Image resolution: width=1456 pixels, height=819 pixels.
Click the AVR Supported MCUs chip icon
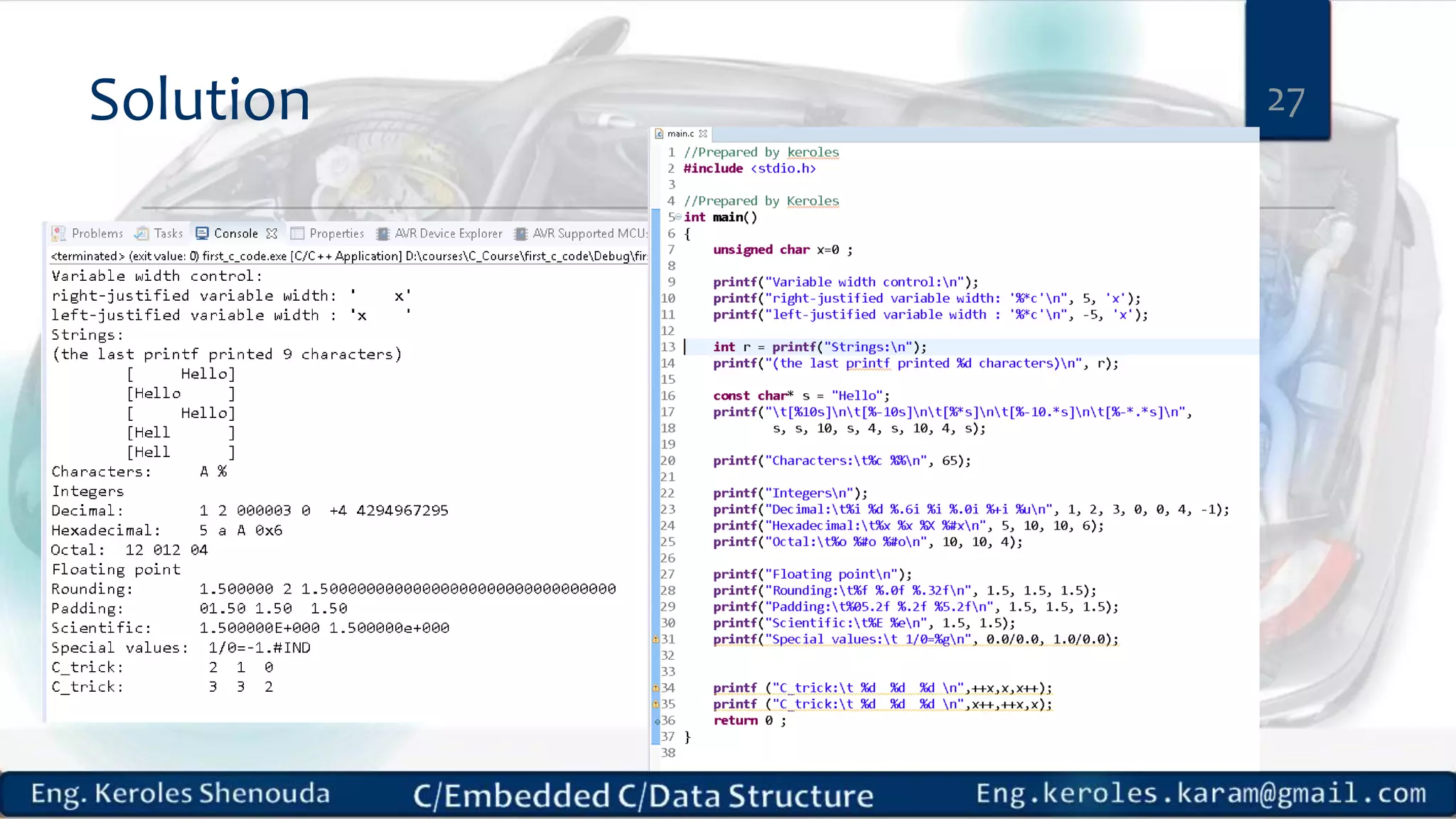tap(521, 233)
